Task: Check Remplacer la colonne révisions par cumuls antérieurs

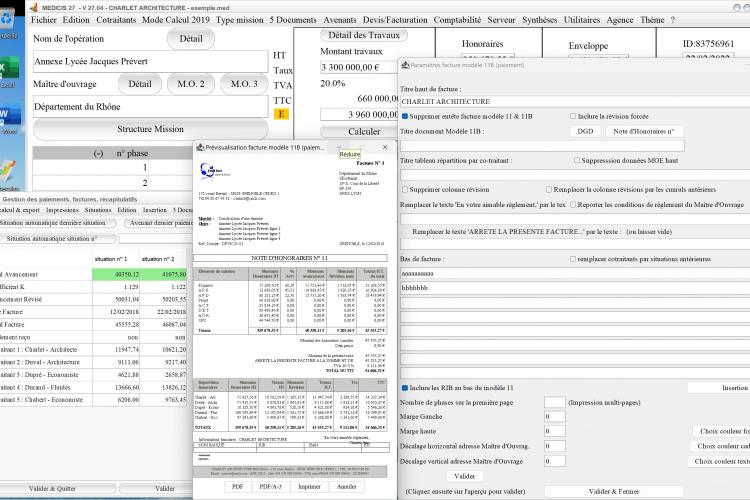Action: click(549, 189)
